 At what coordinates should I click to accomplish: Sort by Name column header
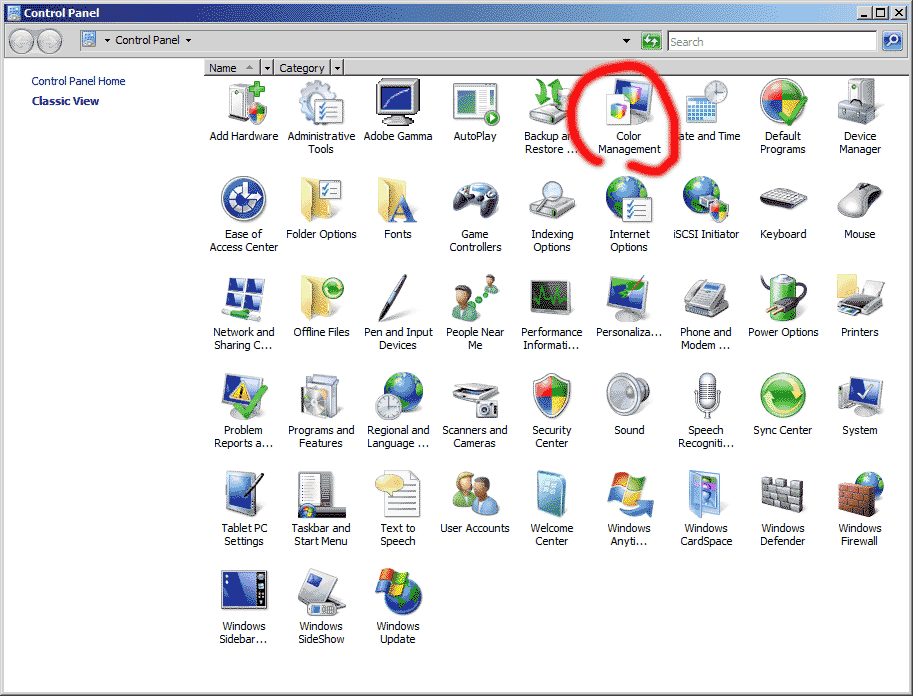(232, 68)
